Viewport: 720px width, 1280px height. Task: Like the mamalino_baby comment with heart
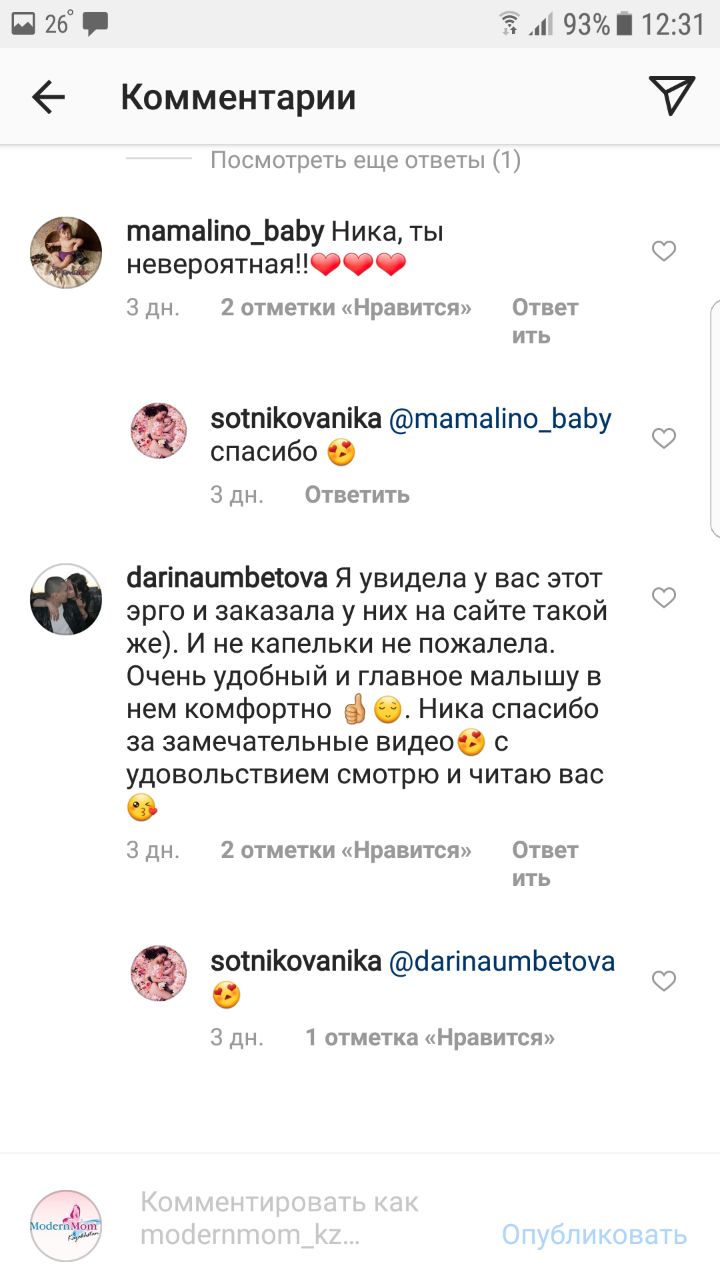tap(664, 251)
